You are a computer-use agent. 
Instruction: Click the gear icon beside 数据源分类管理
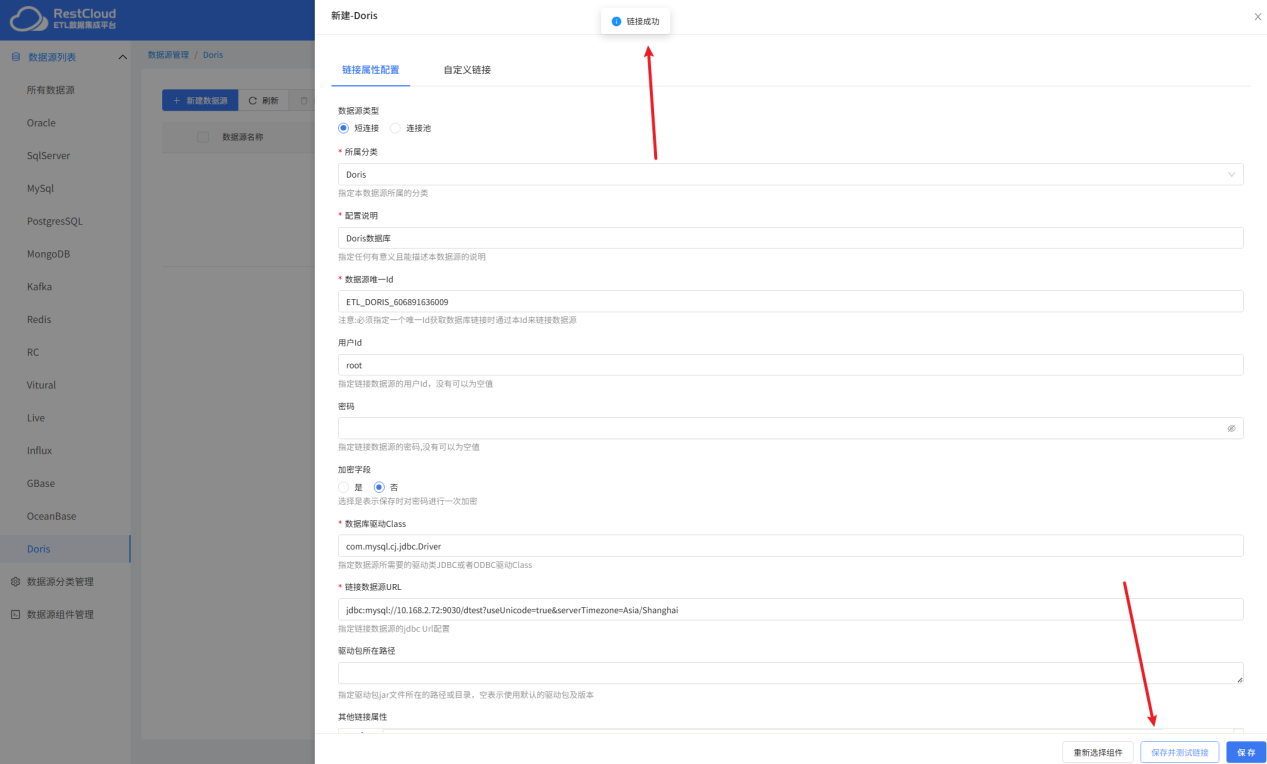click(x=15, y=581)
